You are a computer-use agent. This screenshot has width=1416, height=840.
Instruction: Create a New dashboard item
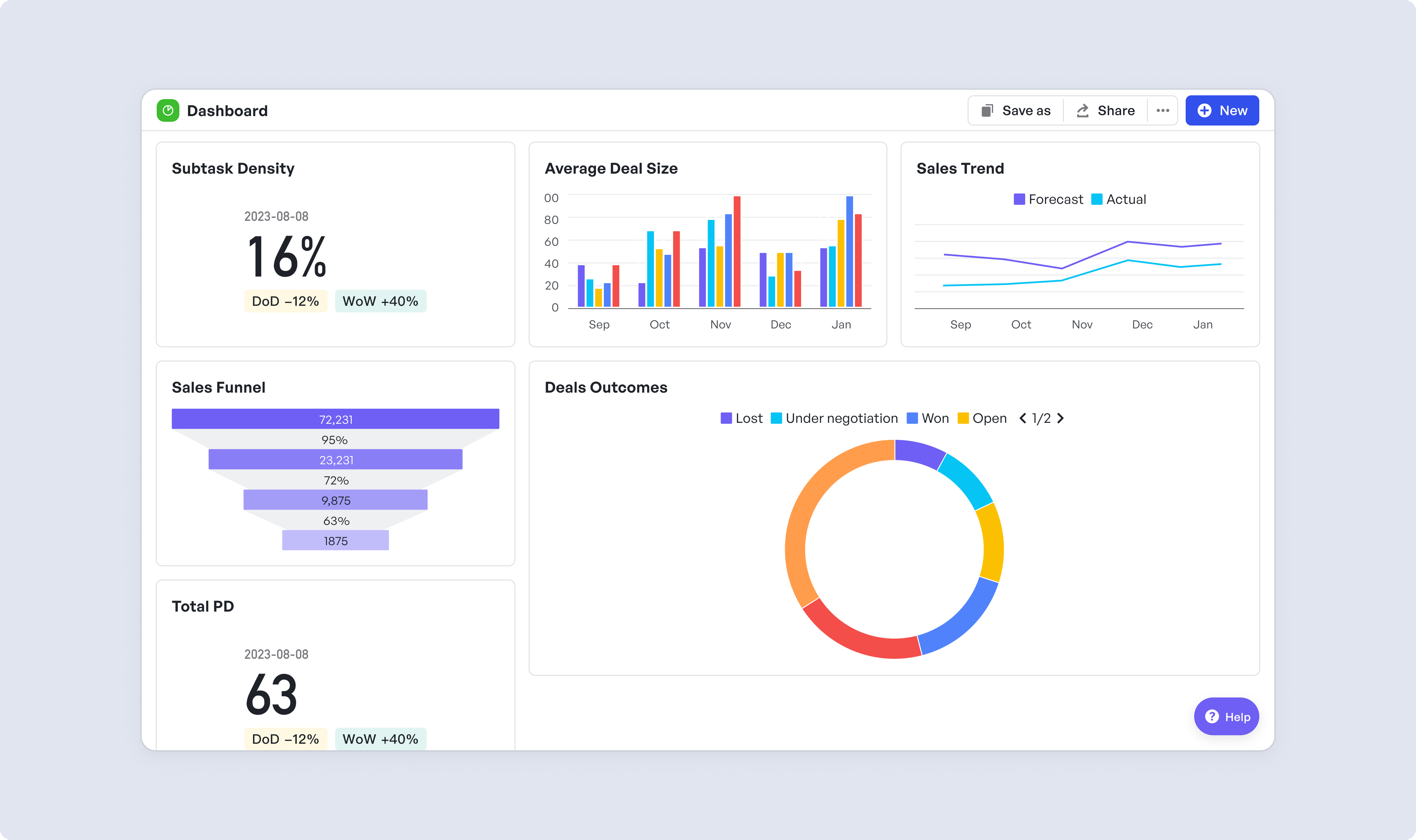pos(1222,110)
